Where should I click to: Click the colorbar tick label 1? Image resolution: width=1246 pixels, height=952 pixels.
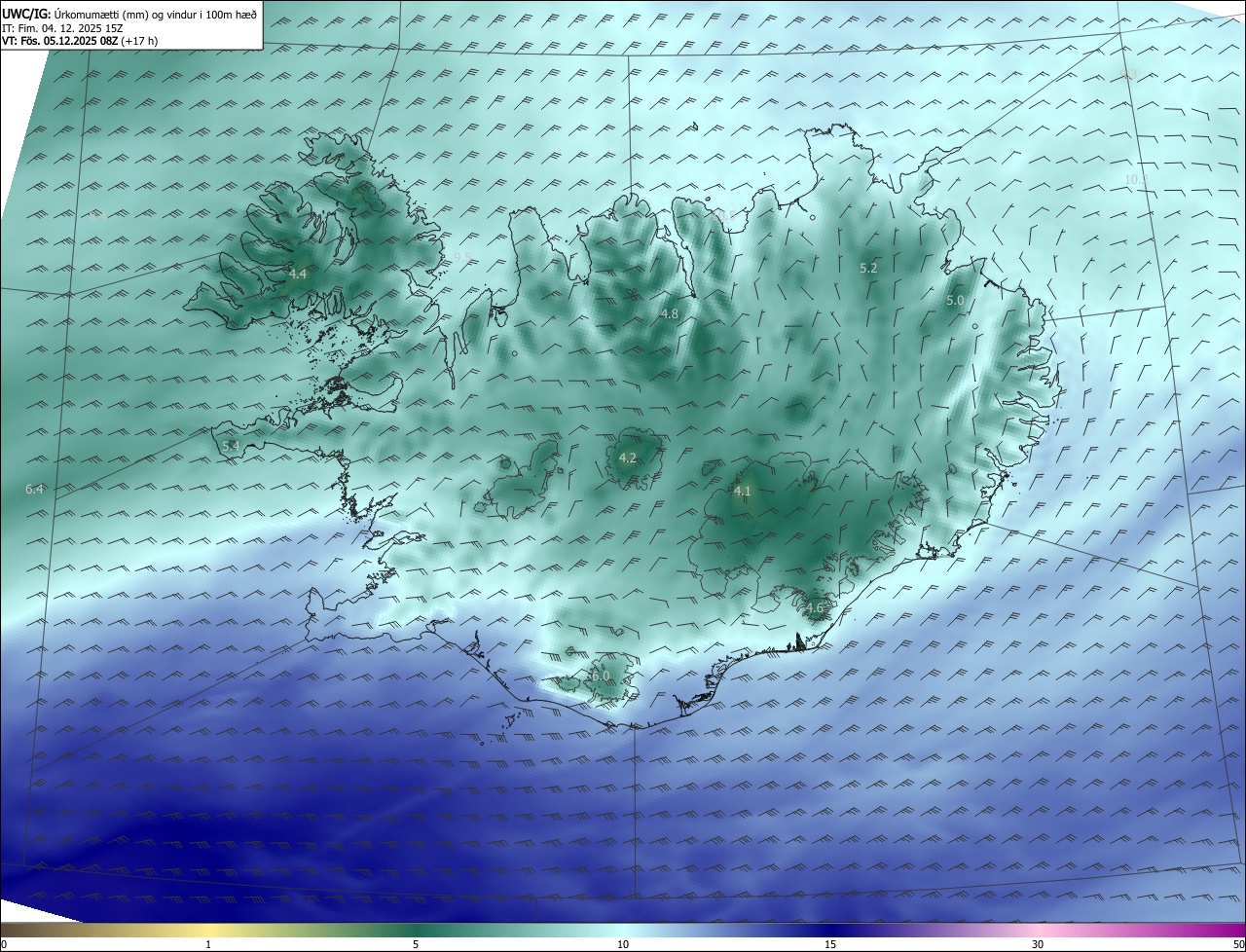pyautogui.click(x=208, y=944)
